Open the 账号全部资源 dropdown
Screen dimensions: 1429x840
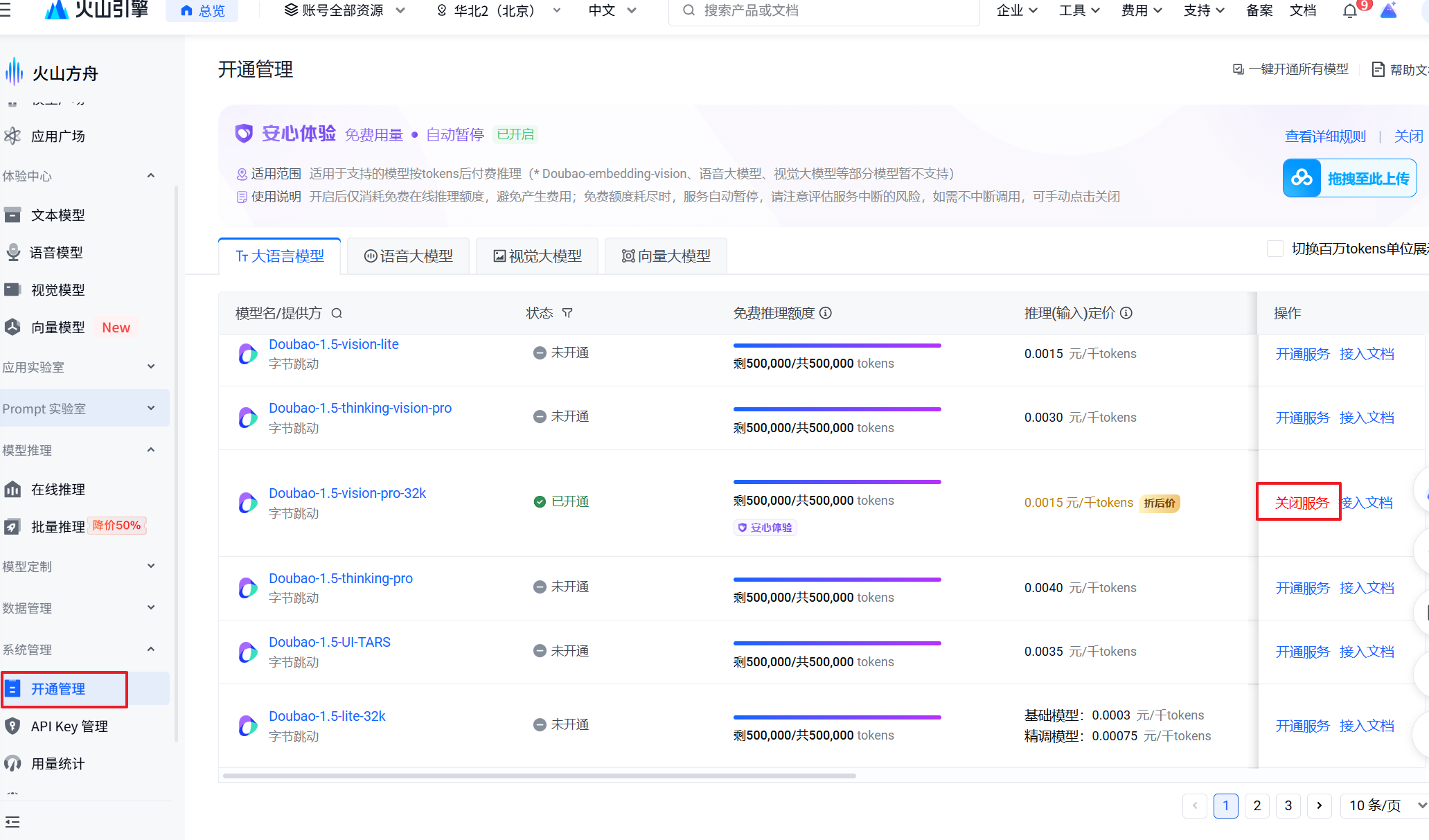[344, 10]
